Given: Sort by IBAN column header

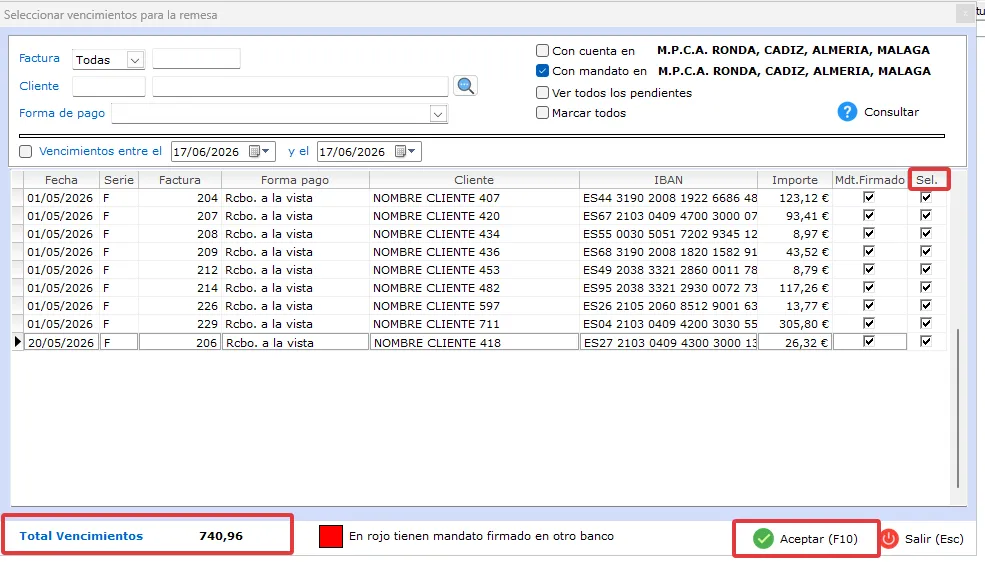Looking at the screenshot, I should 668,180.
